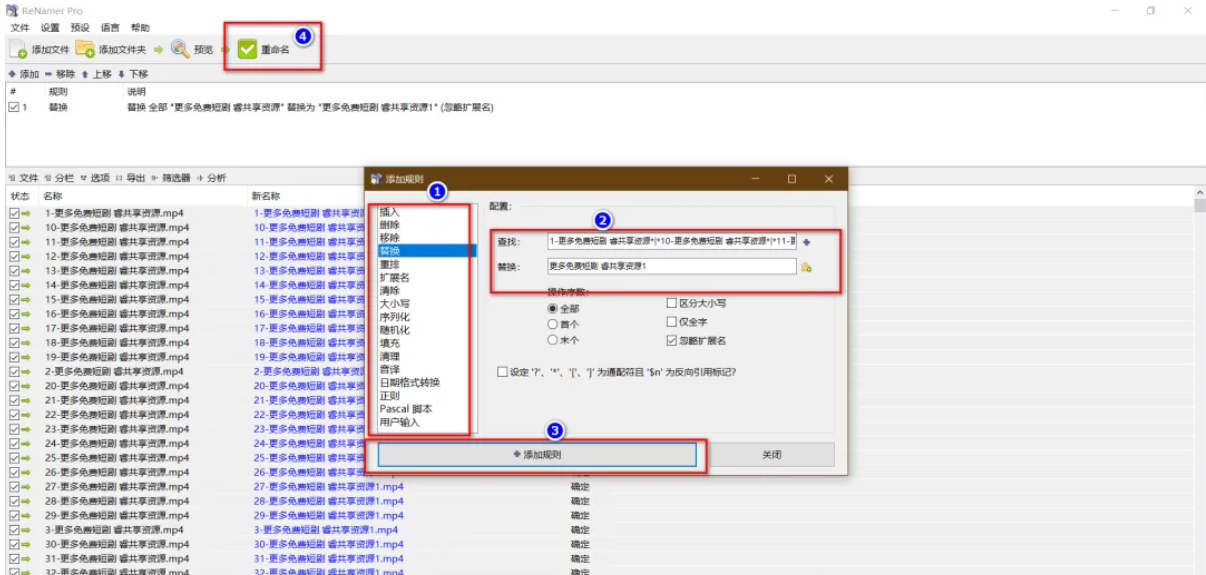The image size is (1206, 575).
Task: Click into the 查找 input field
Action: pyautogui.click(x=672, y=242)
